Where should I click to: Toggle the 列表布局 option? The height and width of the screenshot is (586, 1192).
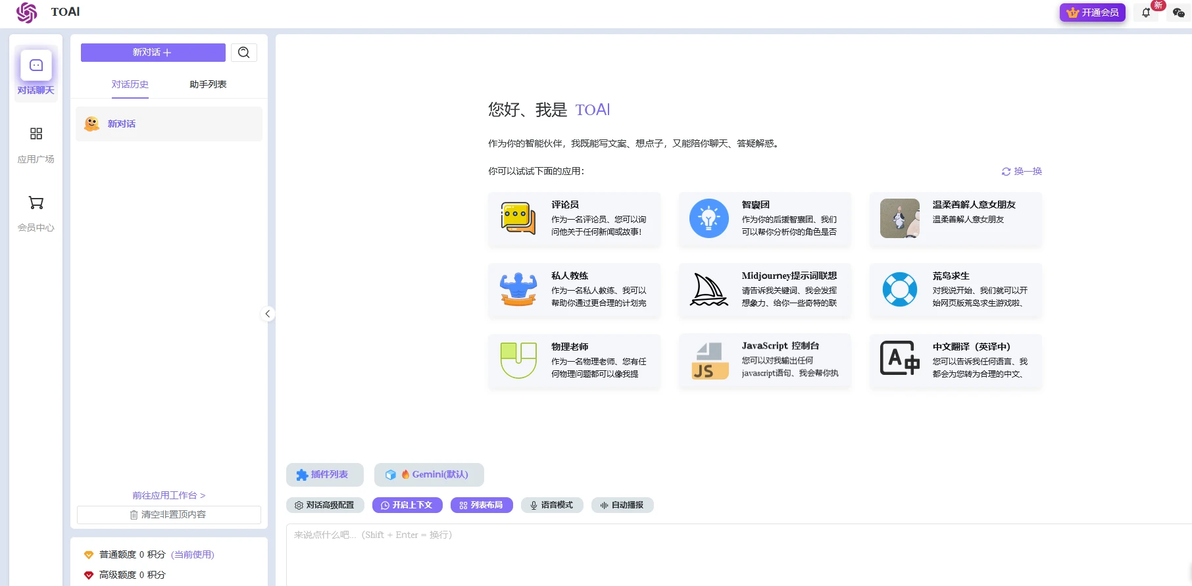point(482,505)
